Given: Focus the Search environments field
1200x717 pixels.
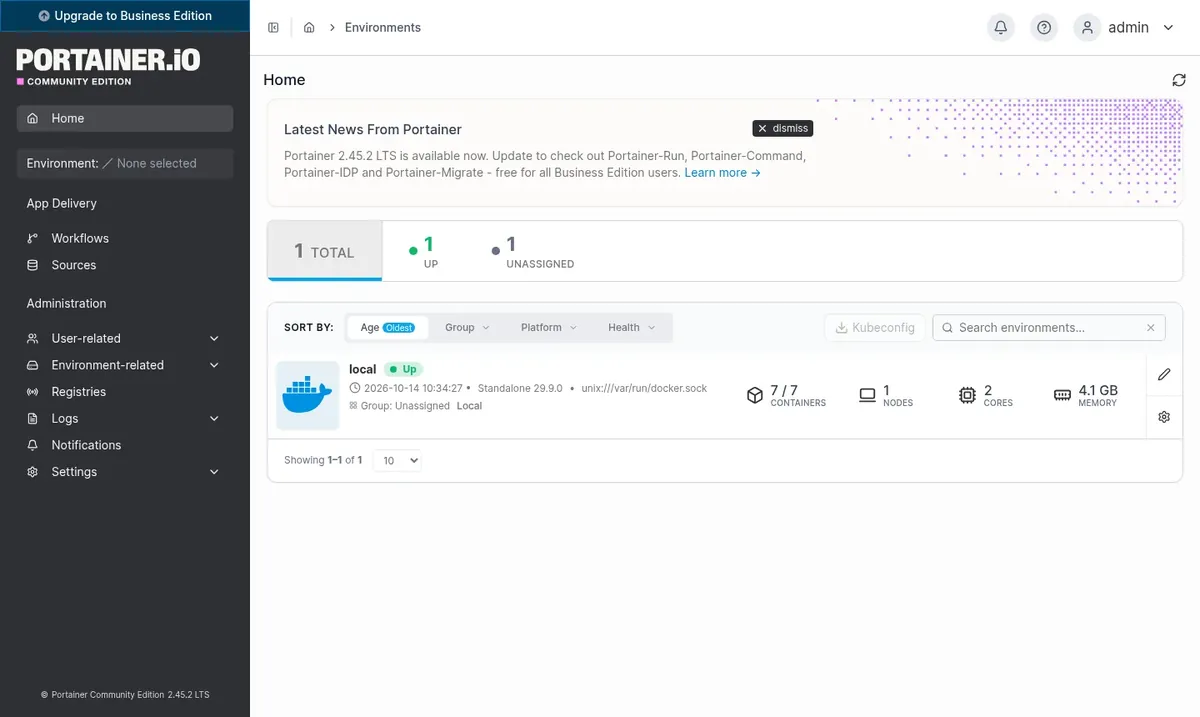Looking at the screenshot, I should point(1049,327).
